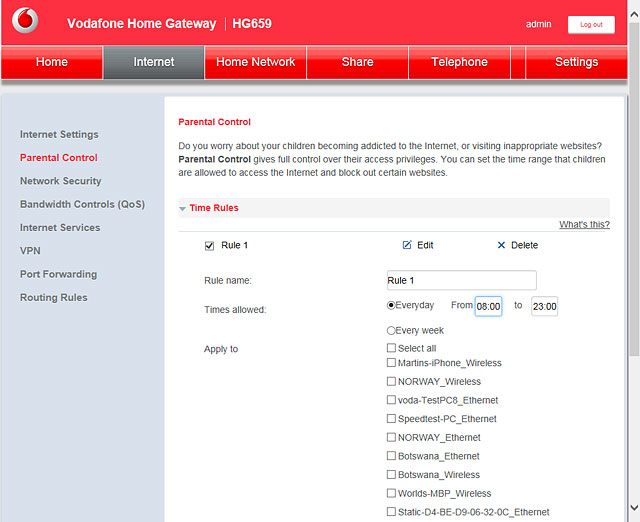Switch to the Home Network tab
Viewport: 640px width, 522px height.
pos(256,62)
